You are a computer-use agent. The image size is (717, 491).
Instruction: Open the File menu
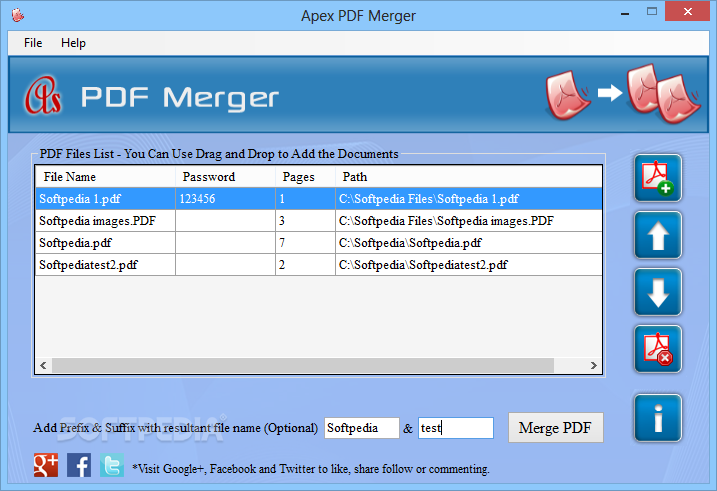pos(33,43)
